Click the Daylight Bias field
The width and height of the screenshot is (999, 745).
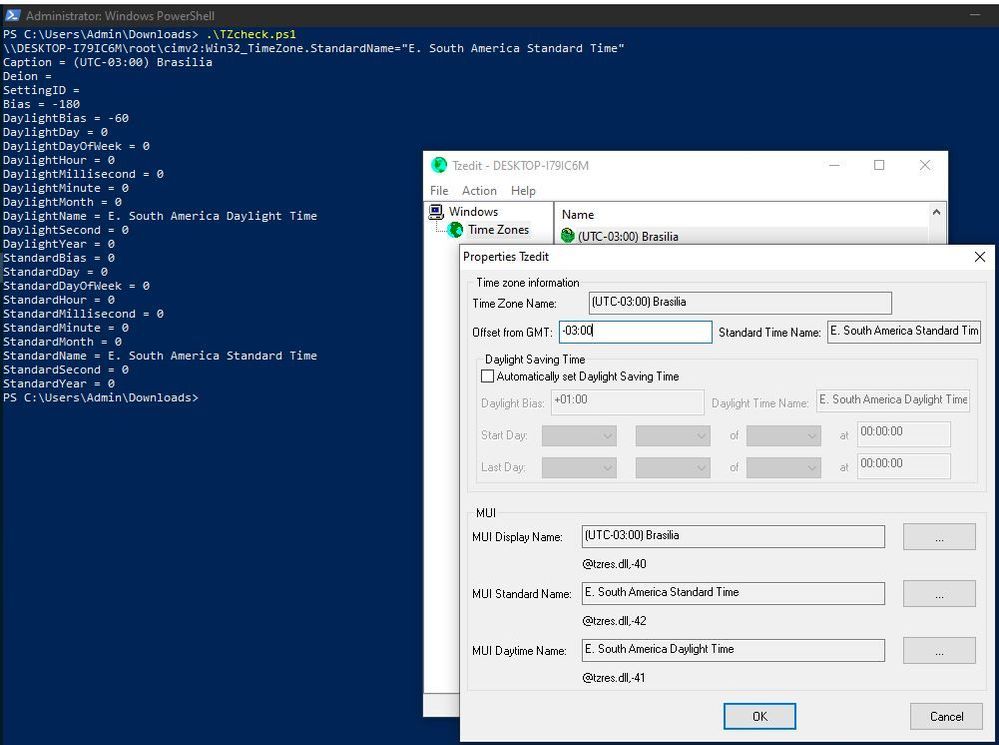click(627, 402)
